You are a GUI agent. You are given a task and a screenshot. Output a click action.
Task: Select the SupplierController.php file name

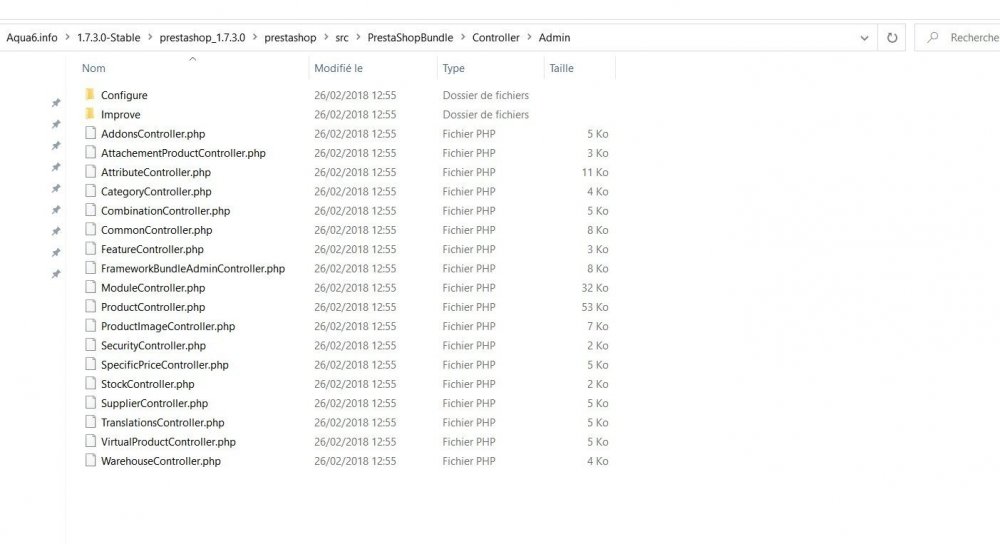(x=154, y=404)
